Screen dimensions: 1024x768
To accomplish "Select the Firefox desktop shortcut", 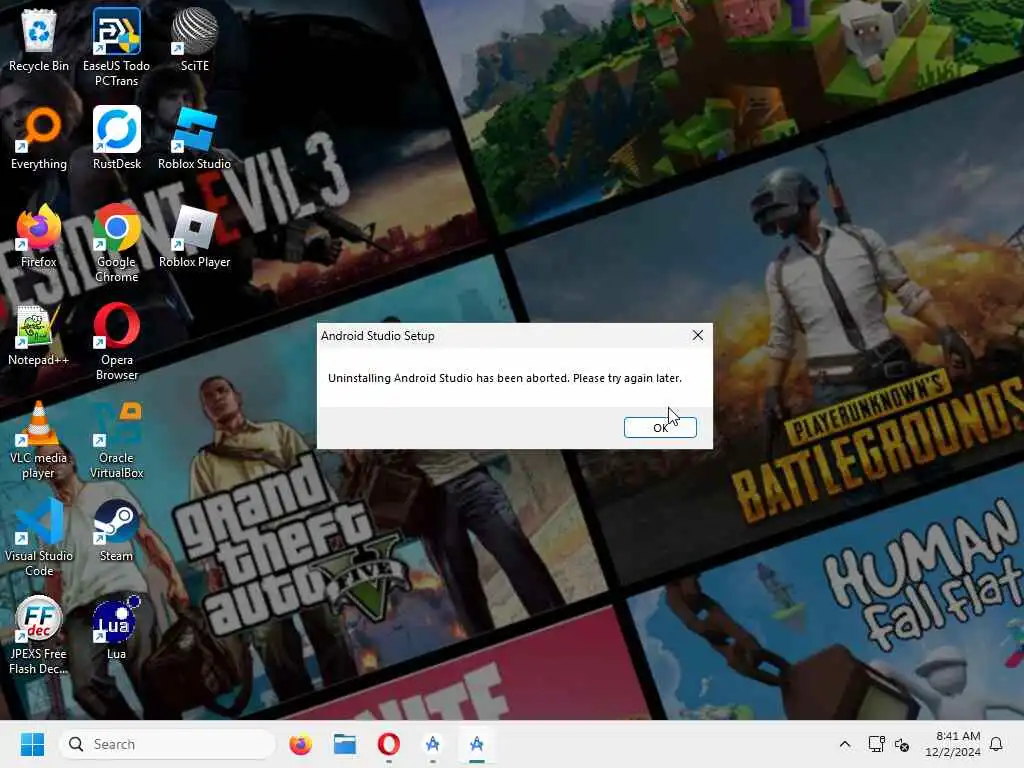I will coord(39,236).
